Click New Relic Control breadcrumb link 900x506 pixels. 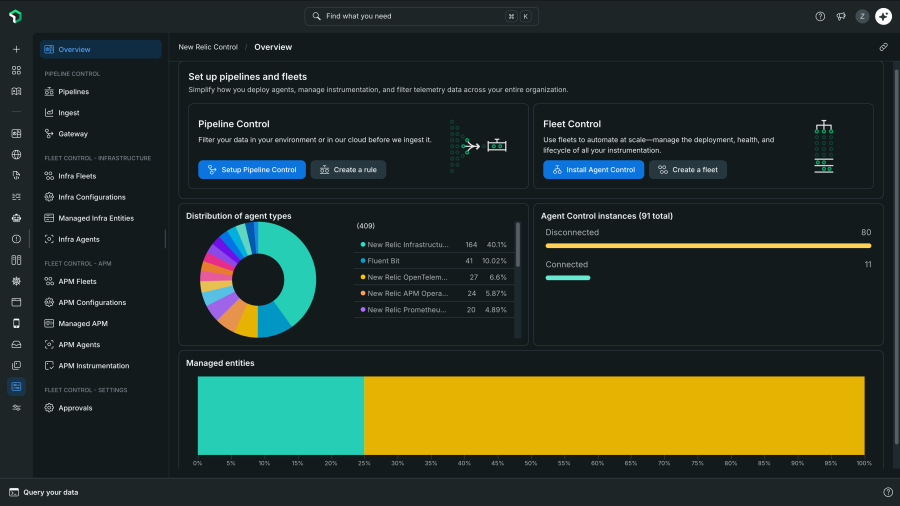208,47
